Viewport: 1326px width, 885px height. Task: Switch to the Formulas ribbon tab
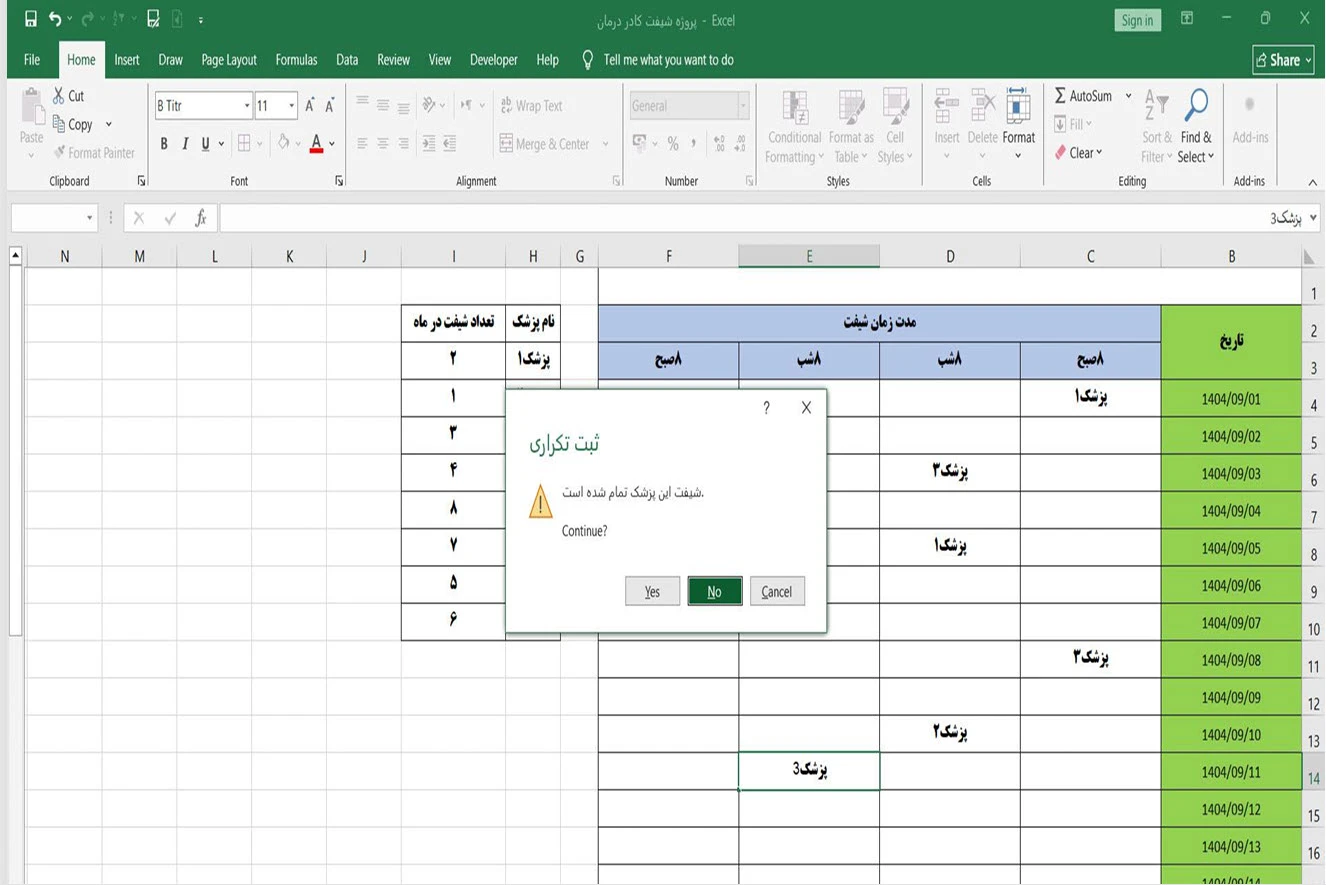point(296,60)
